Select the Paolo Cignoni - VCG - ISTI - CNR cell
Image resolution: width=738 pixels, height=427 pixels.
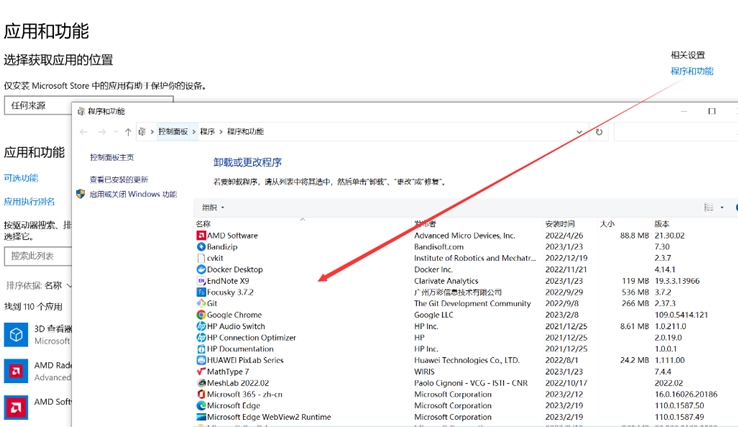pyautogui.click(x=471, y=383)
